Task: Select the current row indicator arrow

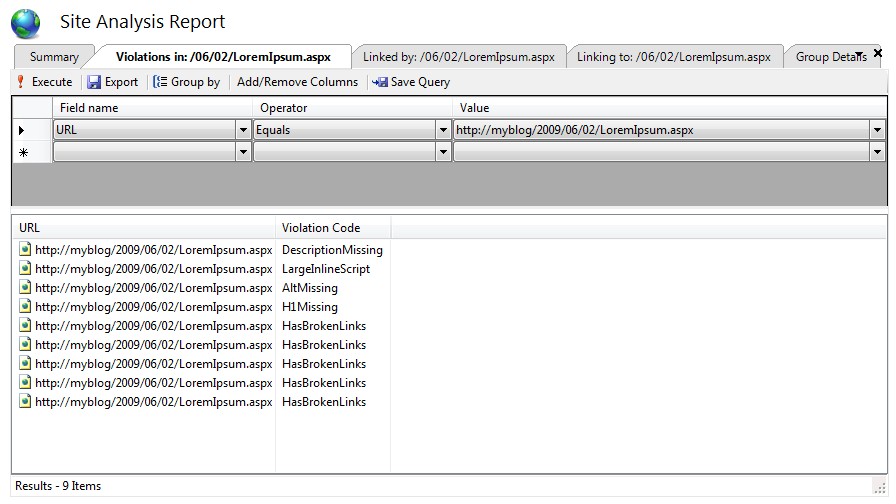Action: tap(22, 130)
